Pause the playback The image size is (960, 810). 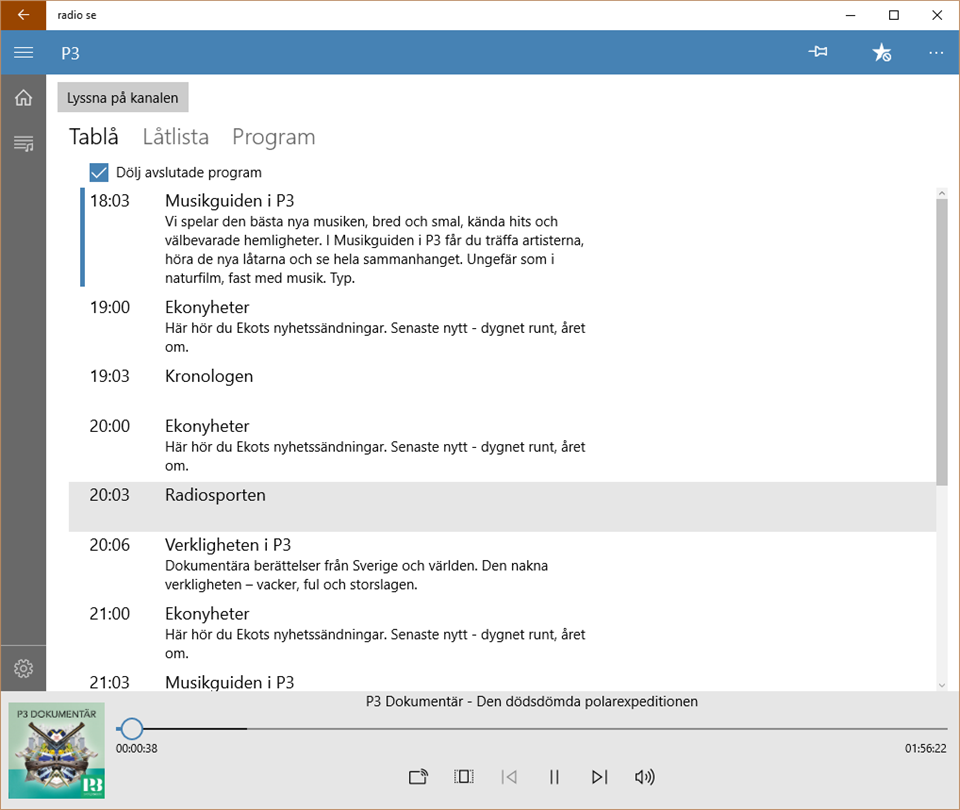[x=554, y=777]
